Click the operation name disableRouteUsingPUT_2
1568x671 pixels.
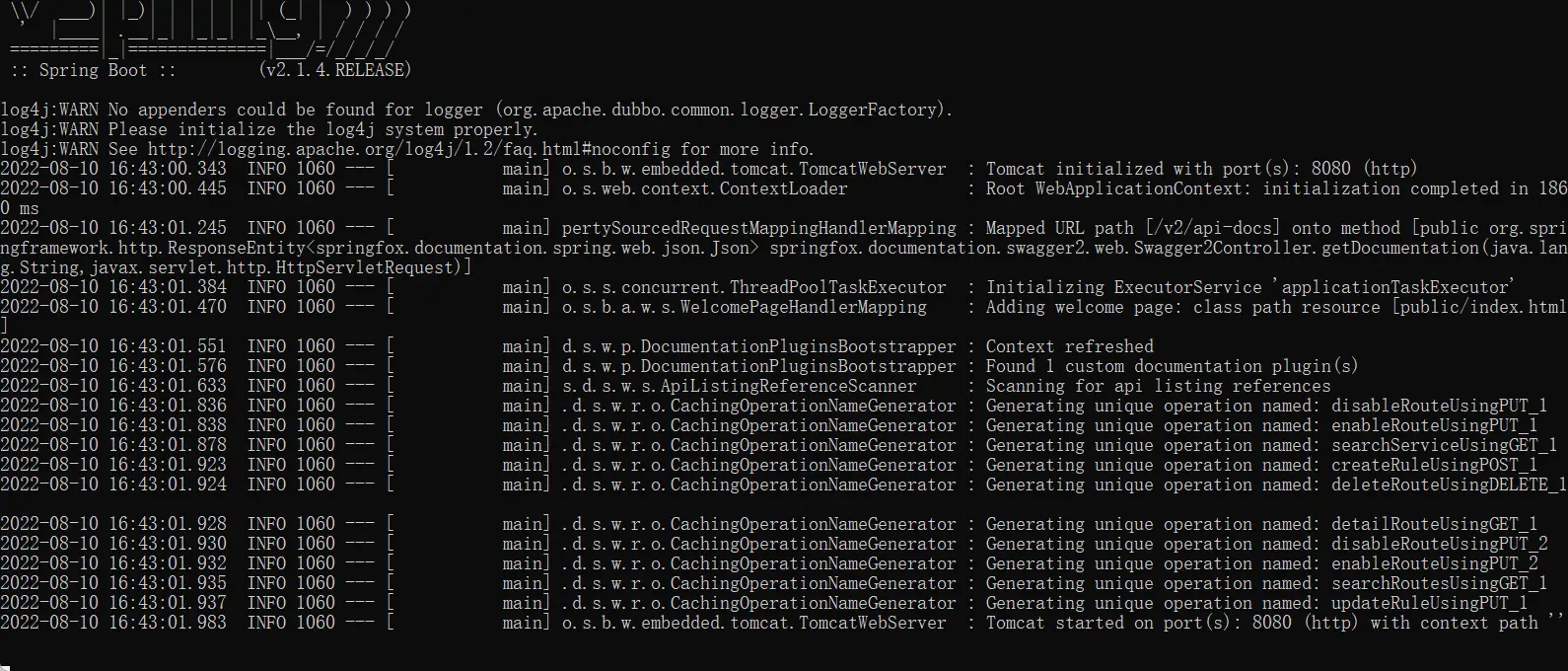point(1440,544)
